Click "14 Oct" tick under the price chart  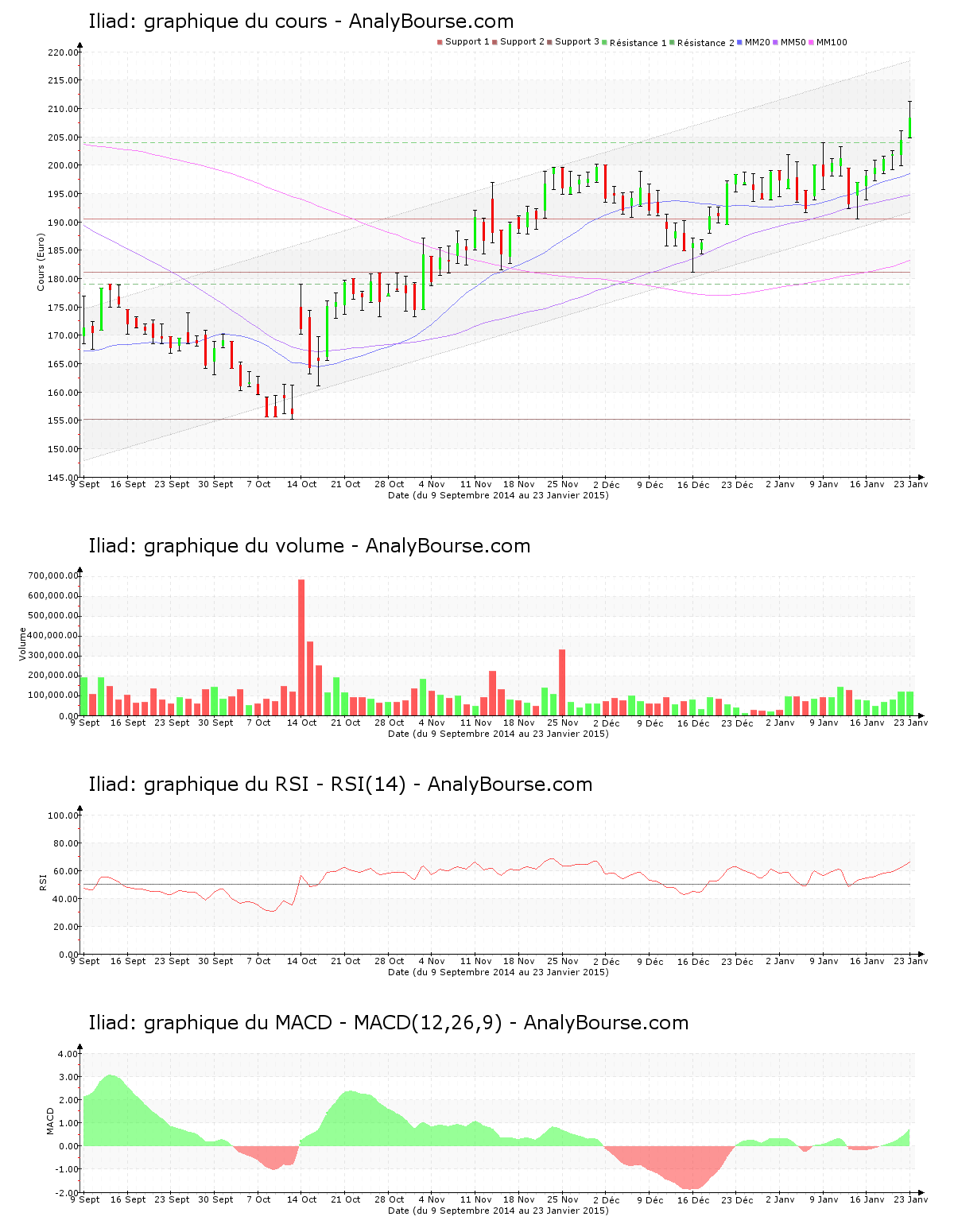point(302,484)
